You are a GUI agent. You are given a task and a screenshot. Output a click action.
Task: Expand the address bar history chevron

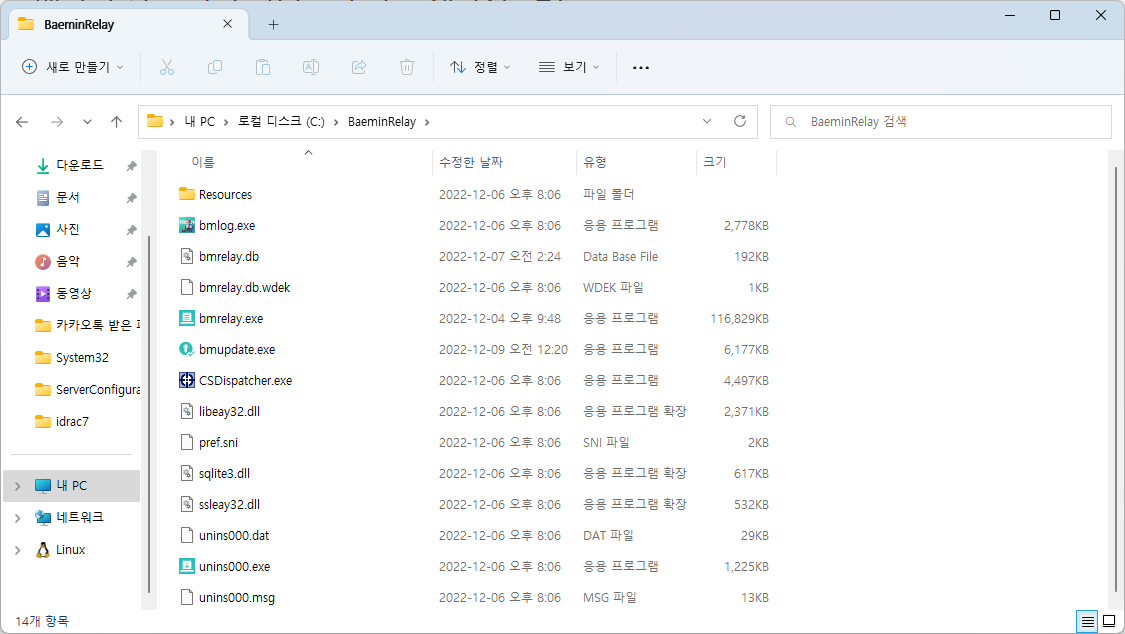[707, 121]
